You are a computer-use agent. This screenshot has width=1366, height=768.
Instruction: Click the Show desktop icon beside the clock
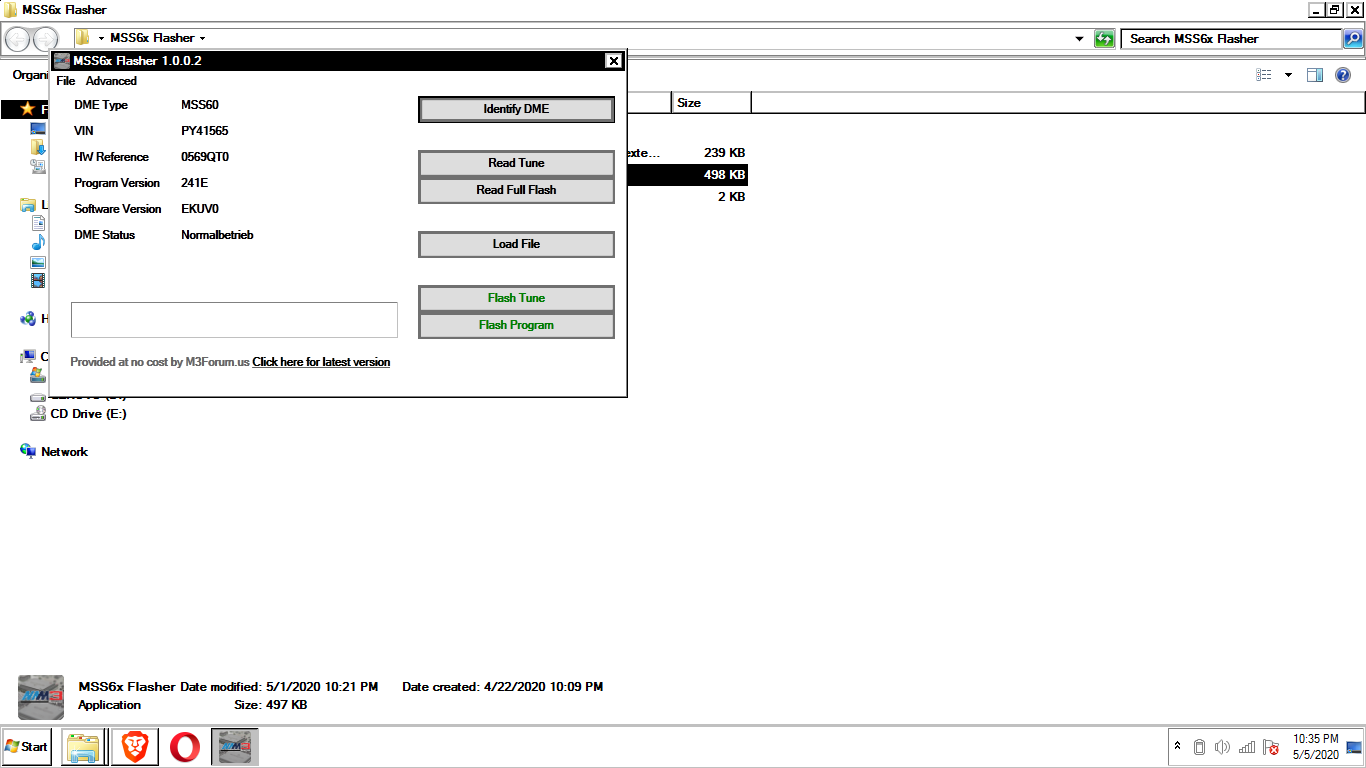click(x=1354, y=747)
